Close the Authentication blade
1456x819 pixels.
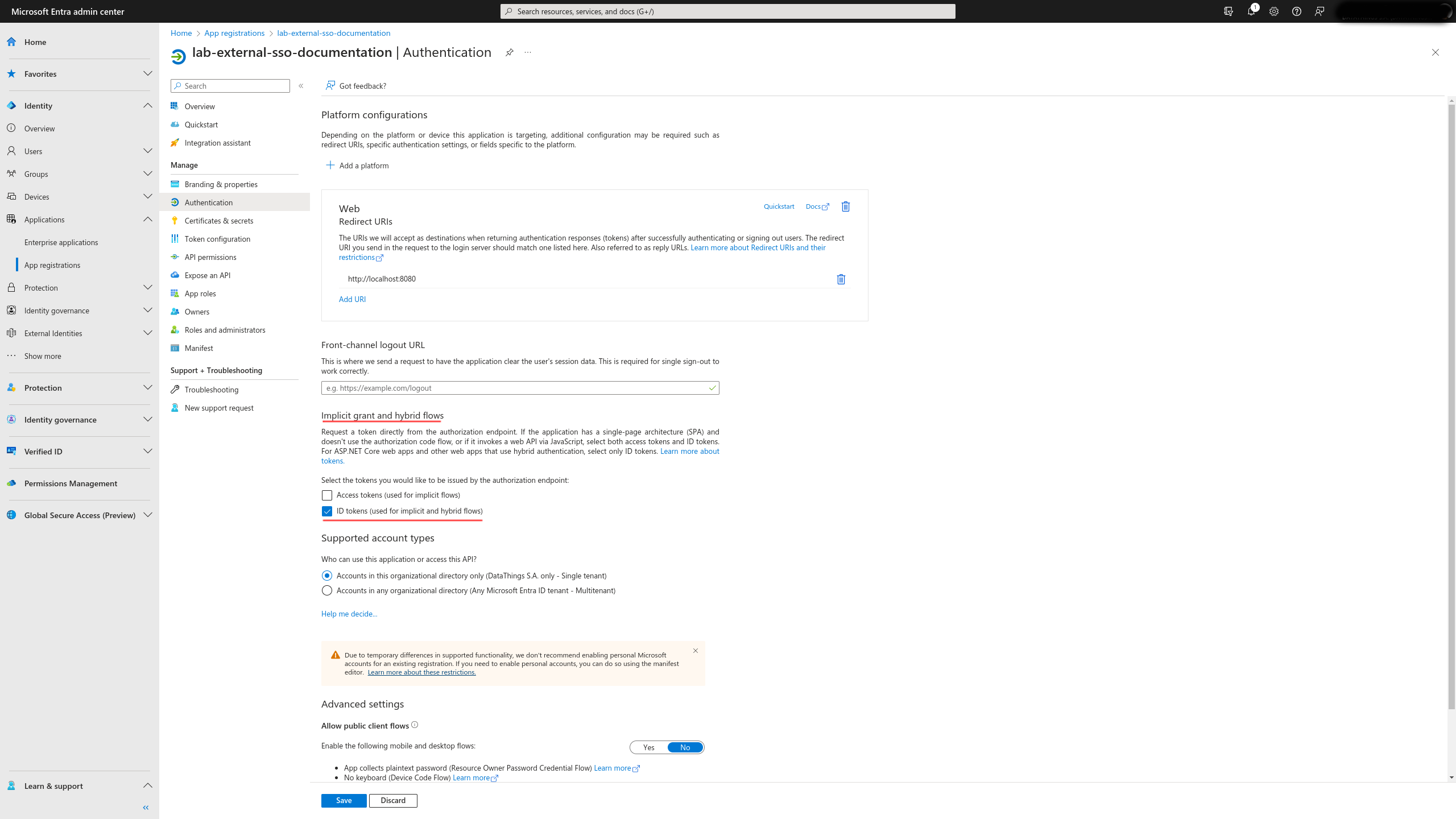point(1436,52)
